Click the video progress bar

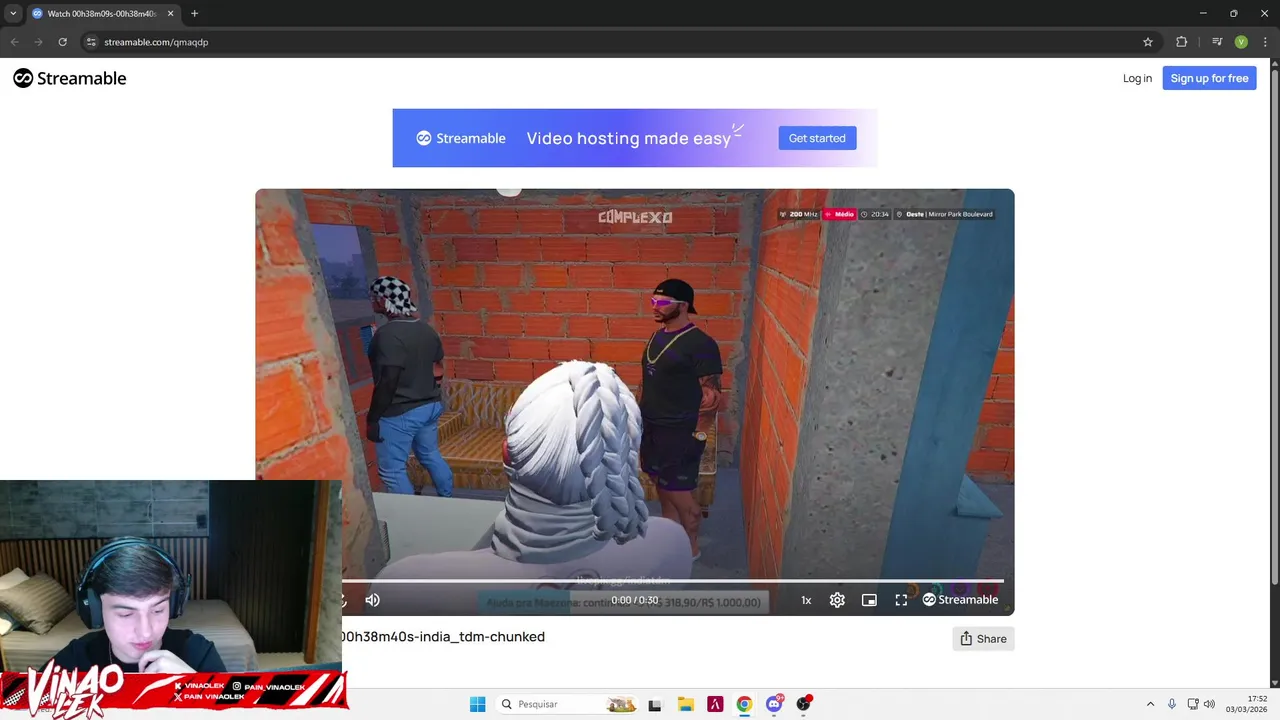(x=672, y=581)
